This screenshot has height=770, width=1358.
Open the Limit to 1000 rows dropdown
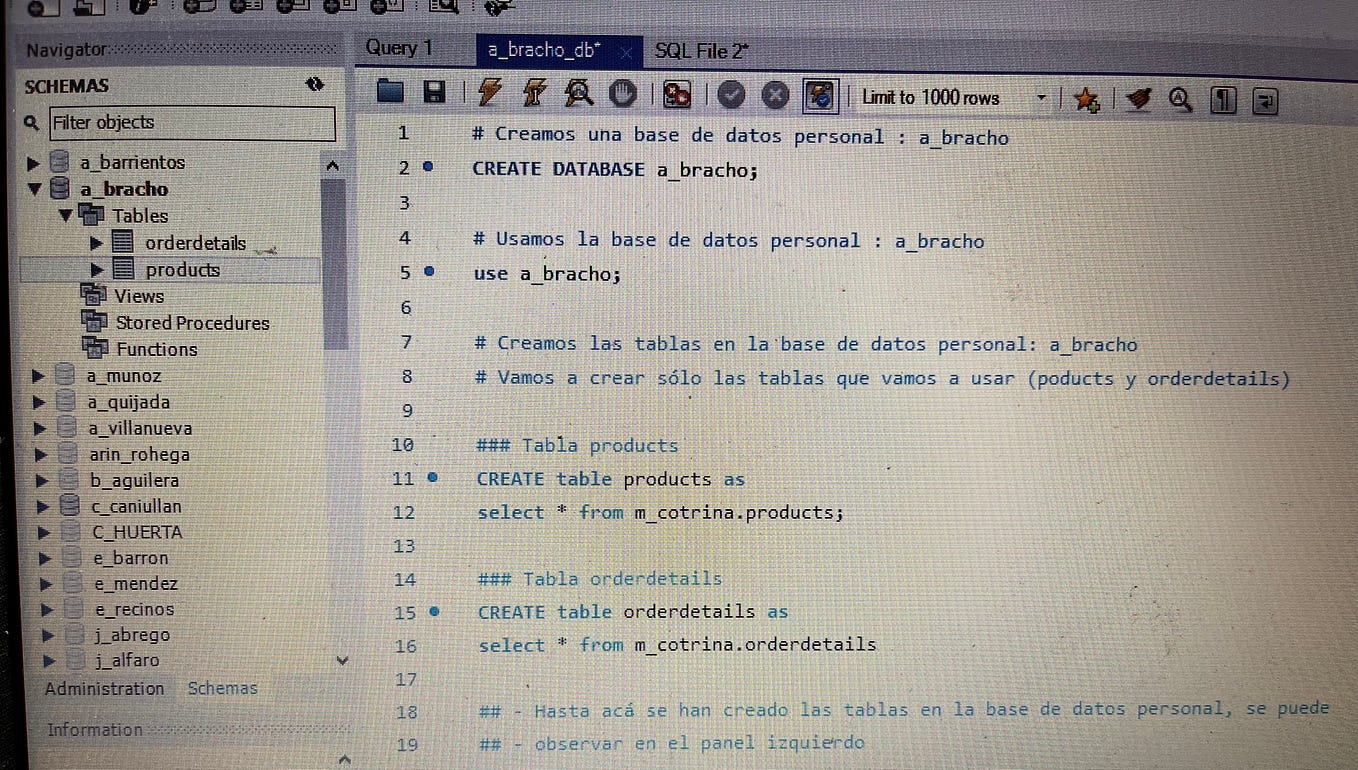[1041, 97]
